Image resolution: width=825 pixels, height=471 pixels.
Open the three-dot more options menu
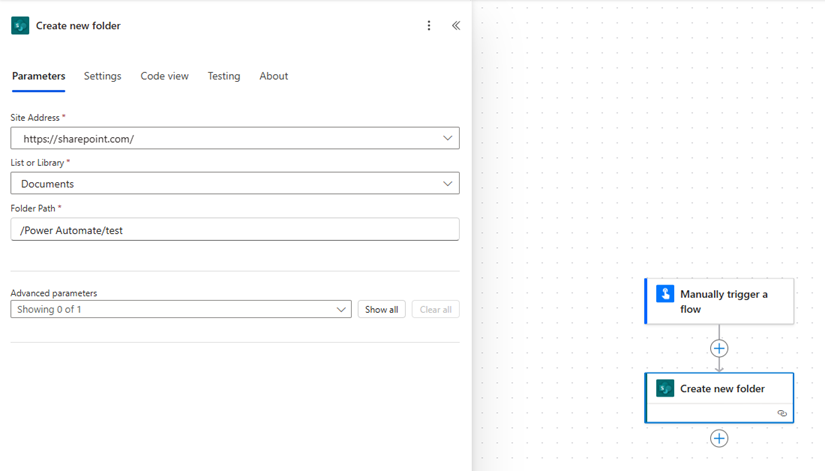point(429,26)
